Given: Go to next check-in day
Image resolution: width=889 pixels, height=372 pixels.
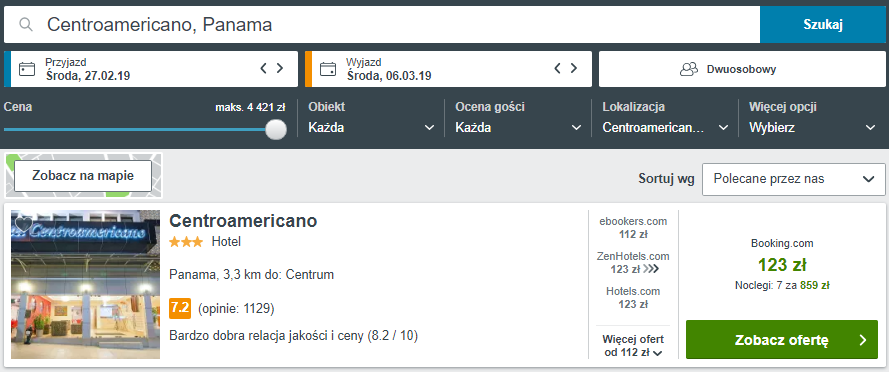Looking at the screenshot, I should (x=280, y=69).
